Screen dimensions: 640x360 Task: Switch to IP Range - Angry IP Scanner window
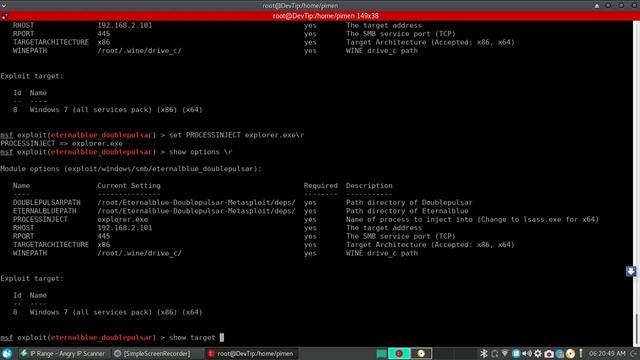63,353
